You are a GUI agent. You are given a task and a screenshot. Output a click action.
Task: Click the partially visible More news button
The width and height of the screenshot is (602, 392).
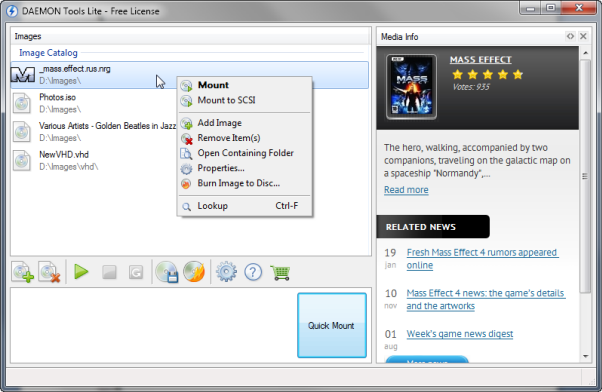[427, 360]
